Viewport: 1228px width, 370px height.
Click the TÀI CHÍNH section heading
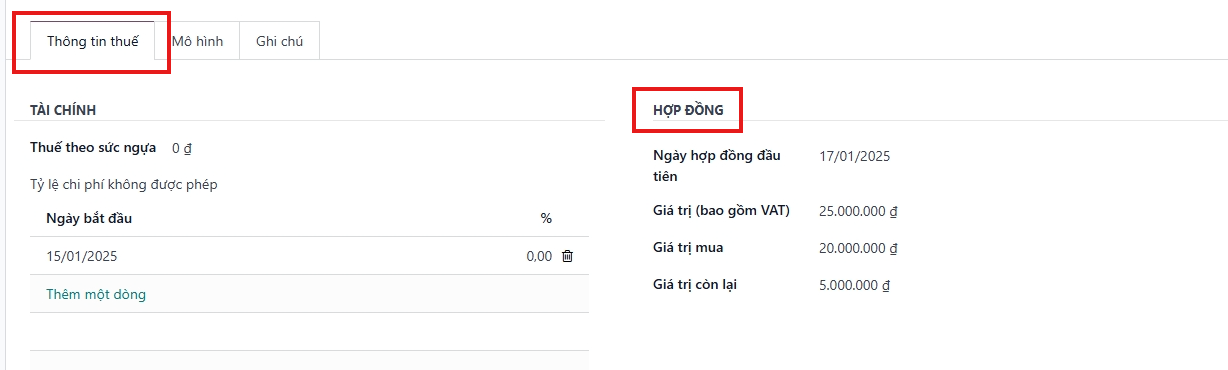tap(63, 109)
